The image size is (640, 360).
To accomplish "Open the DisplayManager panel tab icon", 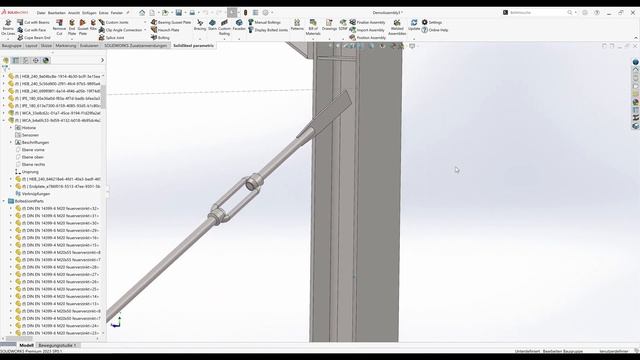I will click(46, 60).
